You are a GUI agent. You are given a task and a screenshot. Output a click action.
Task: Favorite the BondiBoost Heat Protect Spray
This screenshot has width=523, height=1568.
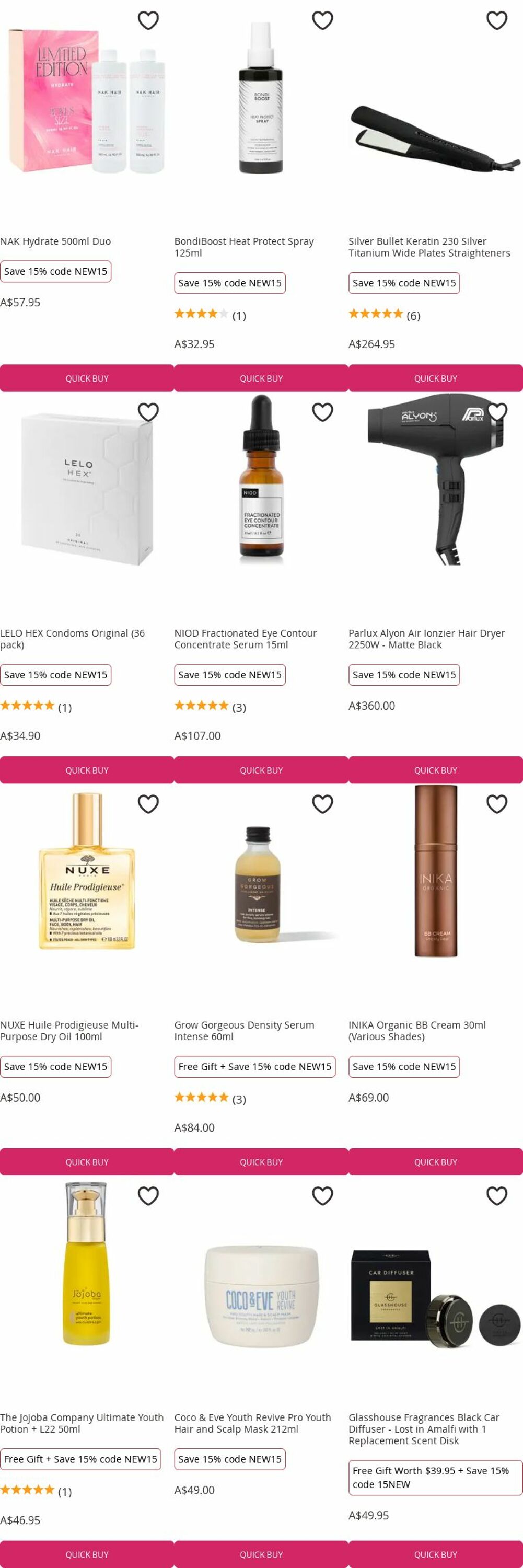(x=322, y=21)
